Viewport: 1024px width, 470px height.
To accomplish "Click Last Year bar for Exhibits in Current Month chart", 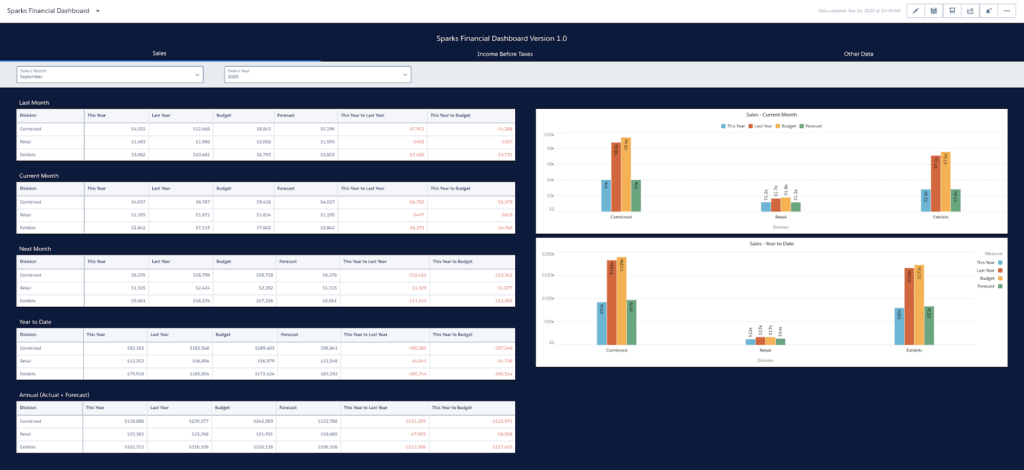I will pos(936,183).
